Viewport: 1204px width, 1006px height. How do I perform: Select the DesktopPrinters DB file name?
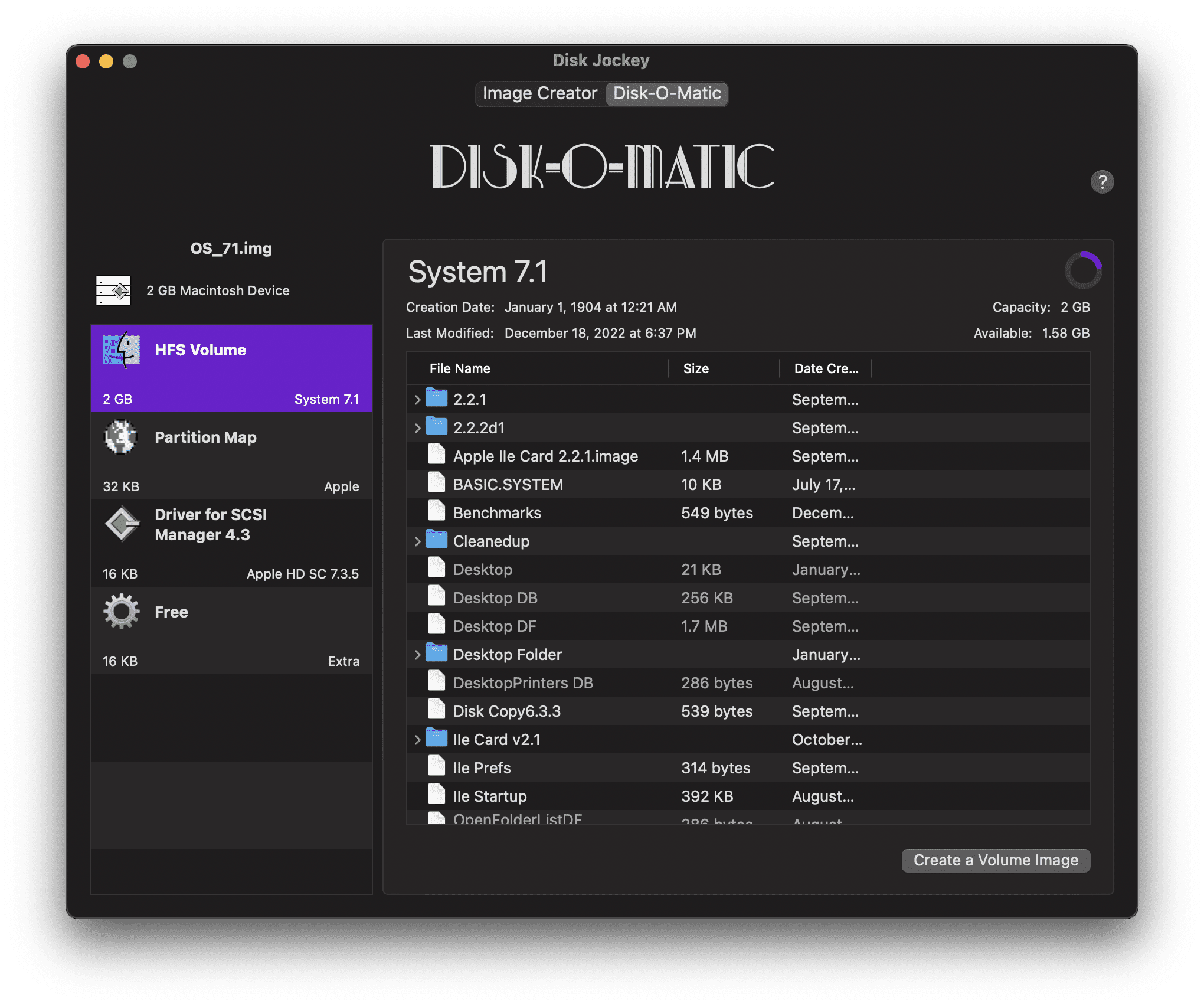[523, 683]
